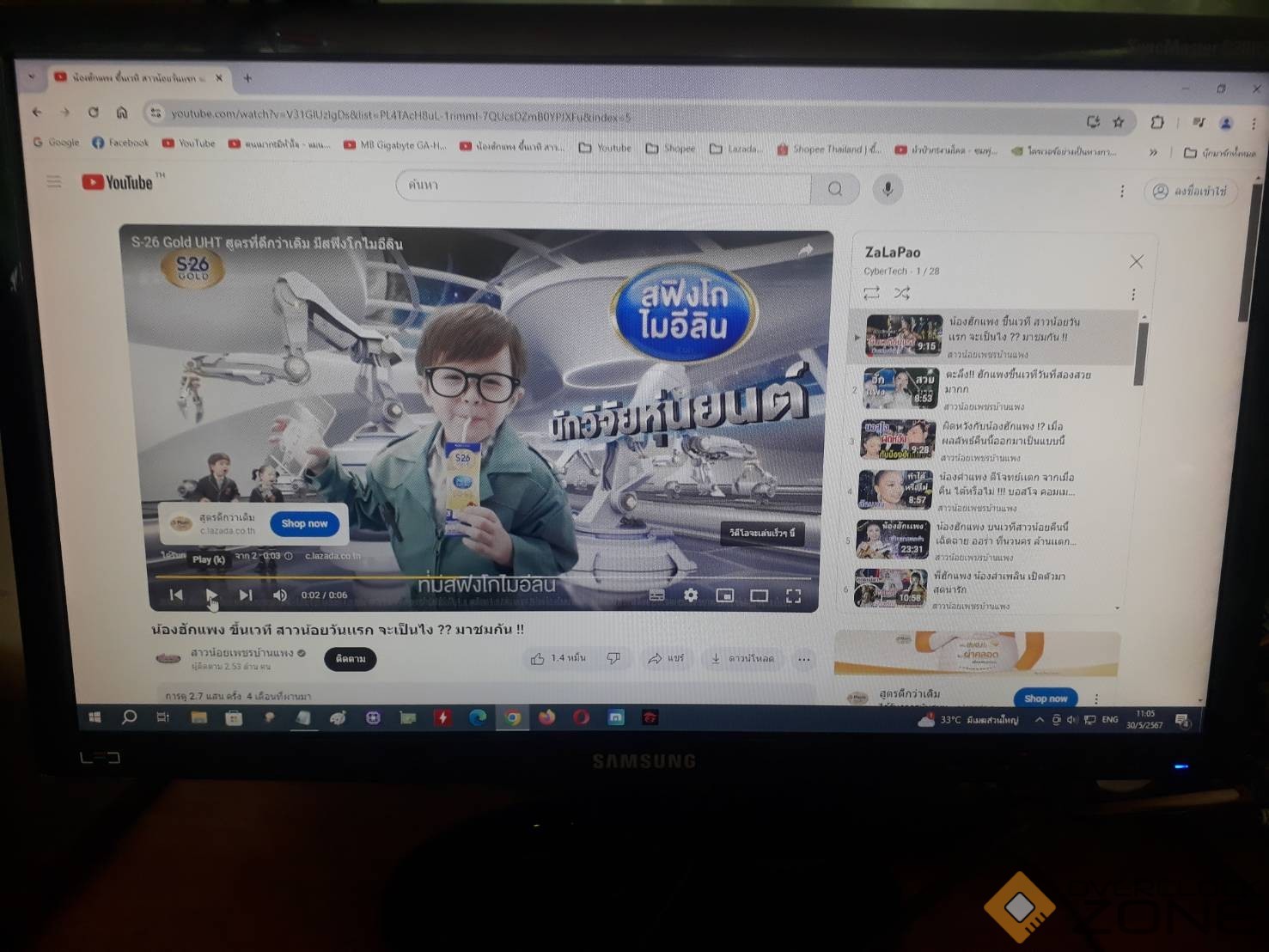
Task: Play the video with the Play button
Action: (211, 595)
